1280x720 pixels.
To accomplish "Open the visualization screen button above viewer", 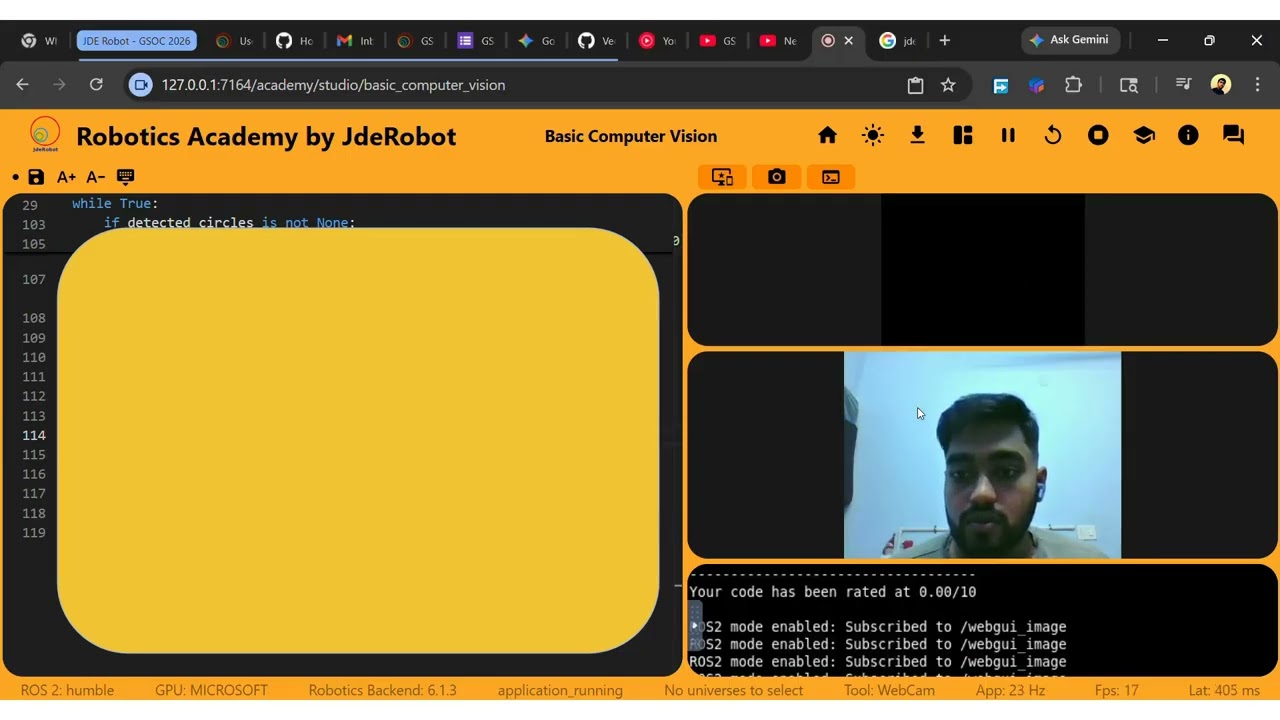I will pos(722,177).
